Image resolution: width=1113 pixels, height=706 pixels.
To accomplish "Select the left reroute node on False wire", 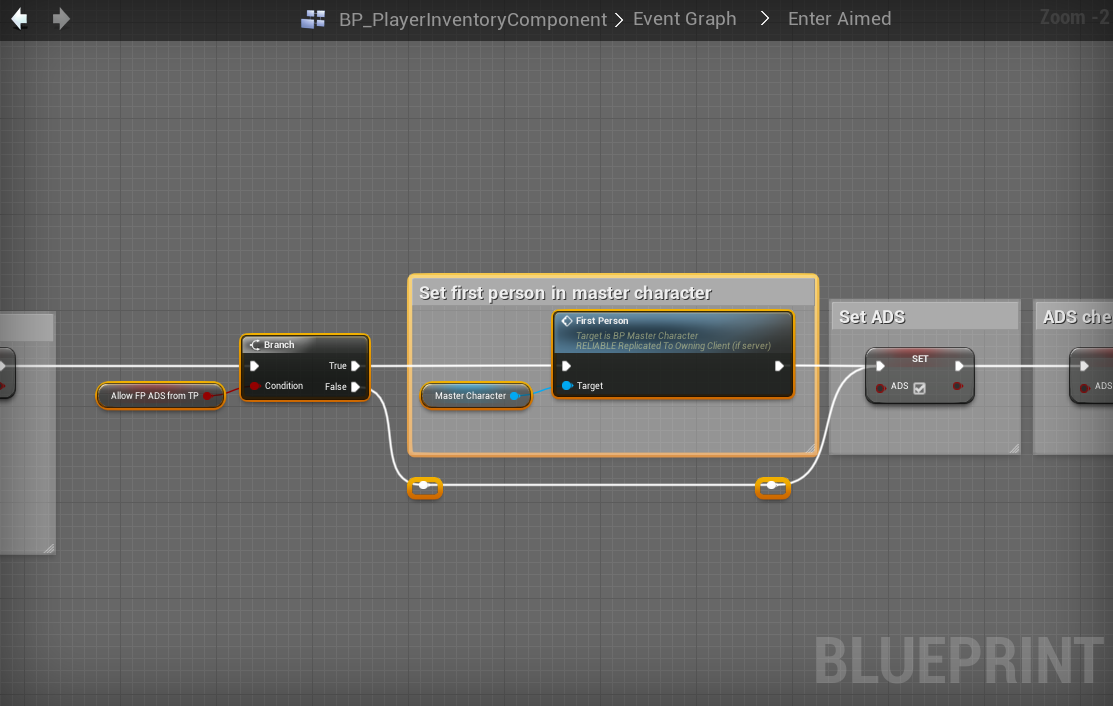I will pos(424,487).
